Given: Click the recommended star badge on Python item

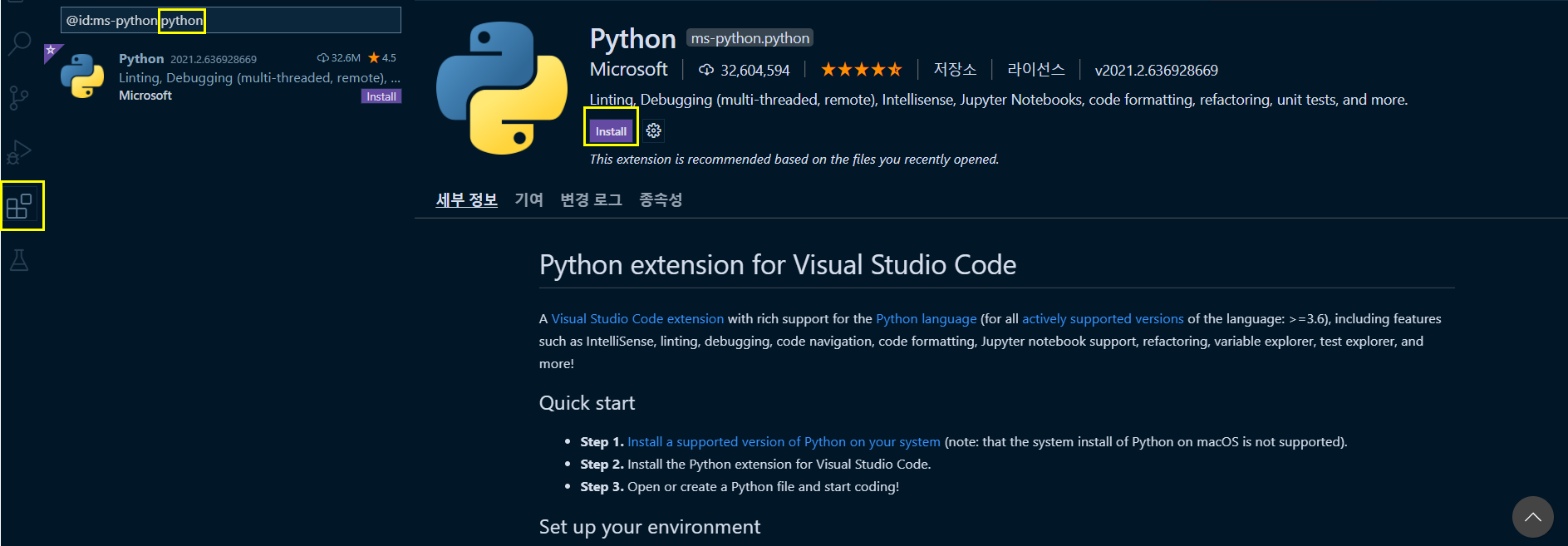Looking at the screenshot, I should [52, 52].
